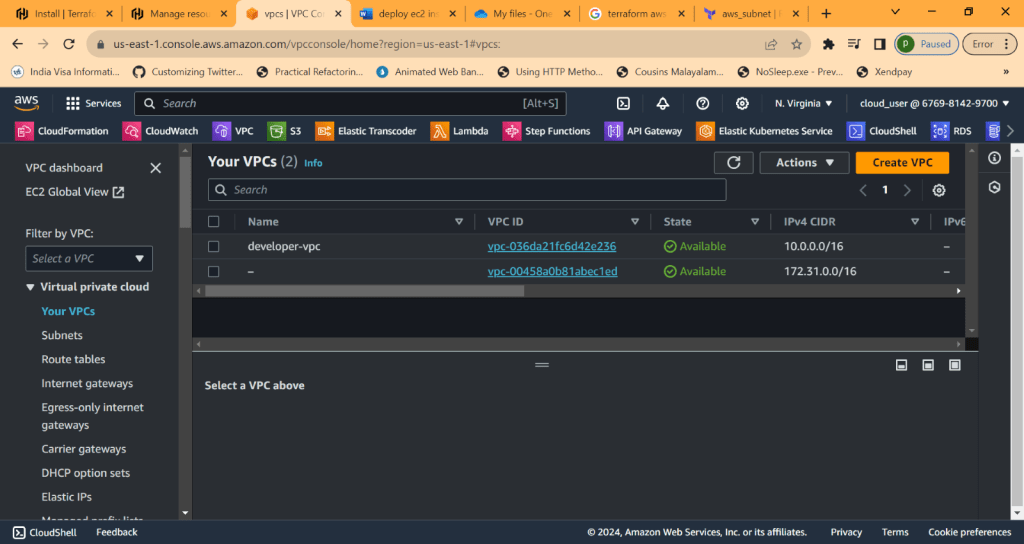This screenshot has width=1024, height=544.
Task: Open CloudShell icon in AWS top bar
Action: 623,103
